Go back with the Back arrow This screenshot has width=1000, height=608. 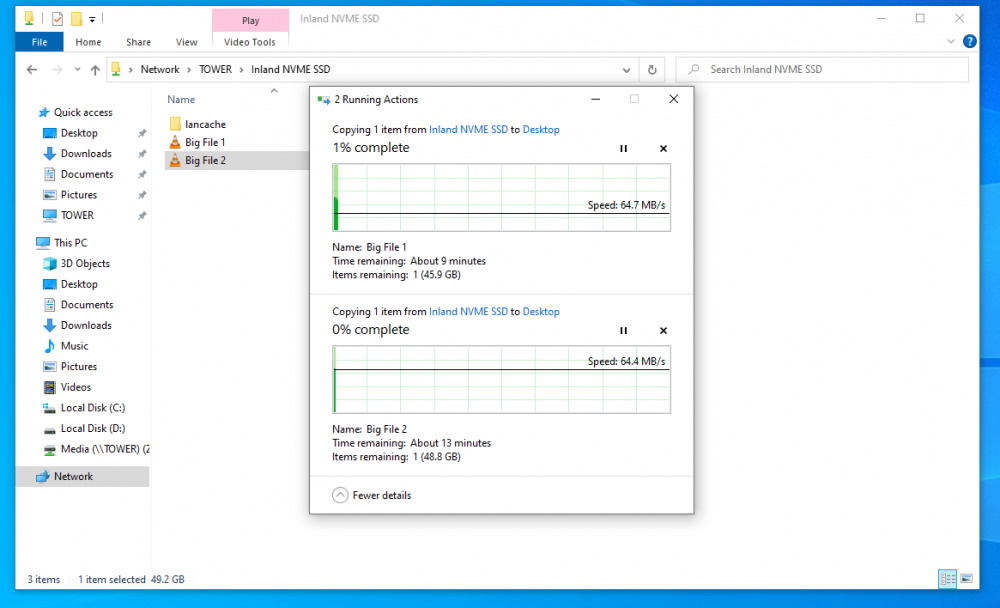point(32,70)
